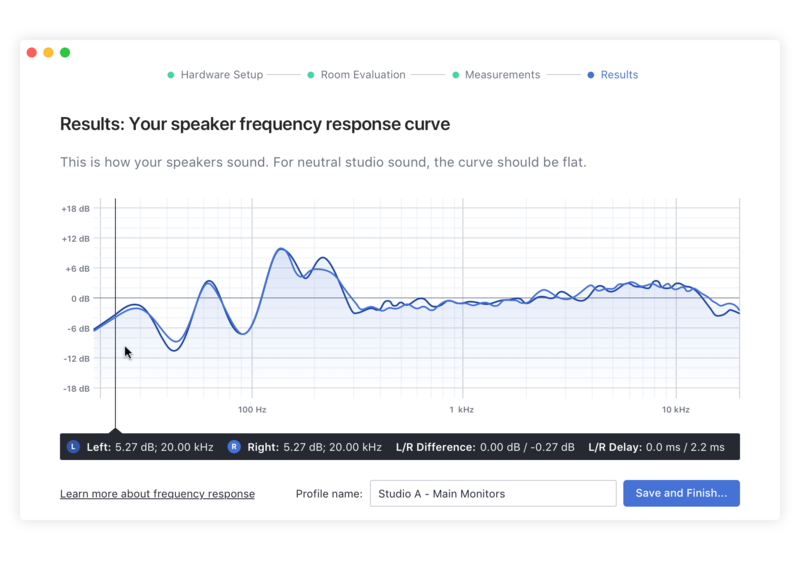The image size is (800, 580).
Task: Click the curve peak near 100 Hz
Action: coord(282,249)
